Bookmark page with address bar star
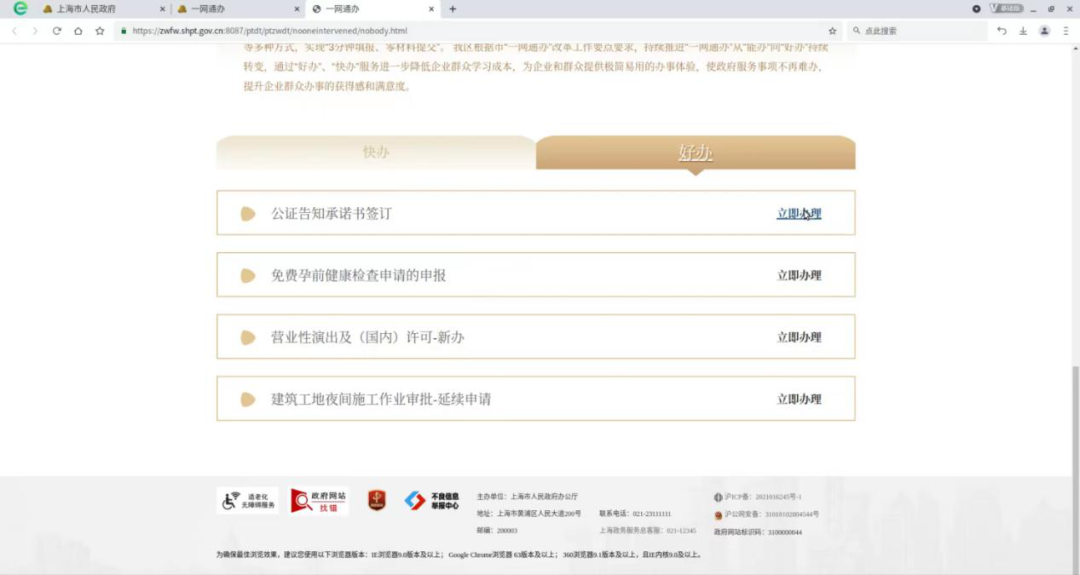The width and height of the screenshot is (1080, 575). pyautogui.click(x=832, y=31)
